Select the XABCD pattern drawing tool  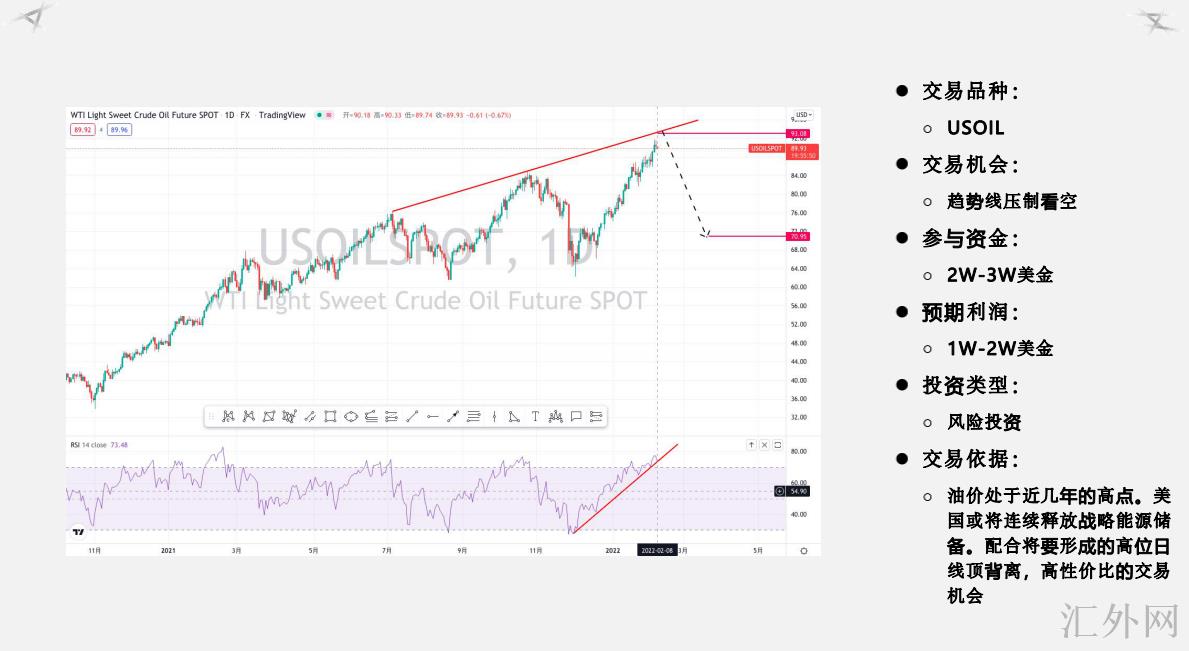pyautogui.click(x=228, y=417)
